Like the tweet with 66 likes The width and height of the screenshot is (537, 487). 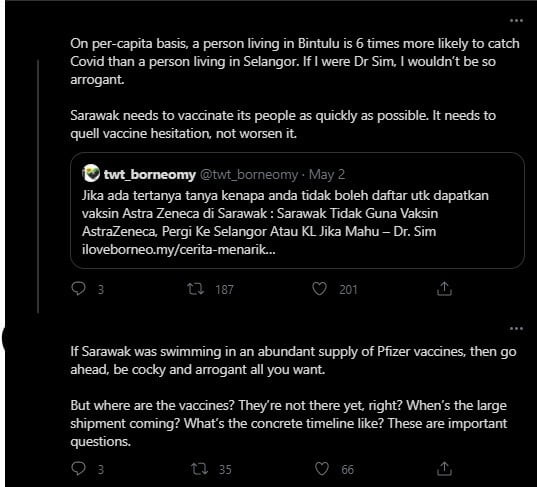[x=322, y=469]
